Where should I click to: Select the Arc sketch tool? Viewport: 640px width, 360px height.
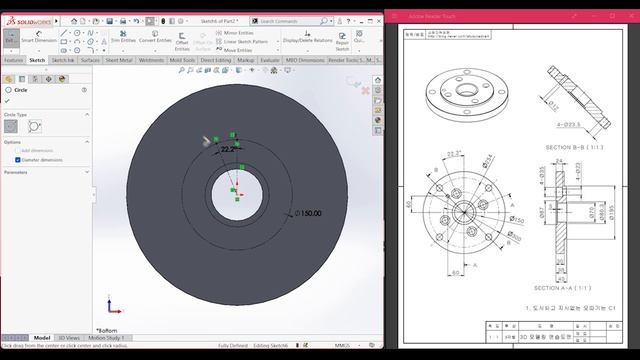click(77, 42)
